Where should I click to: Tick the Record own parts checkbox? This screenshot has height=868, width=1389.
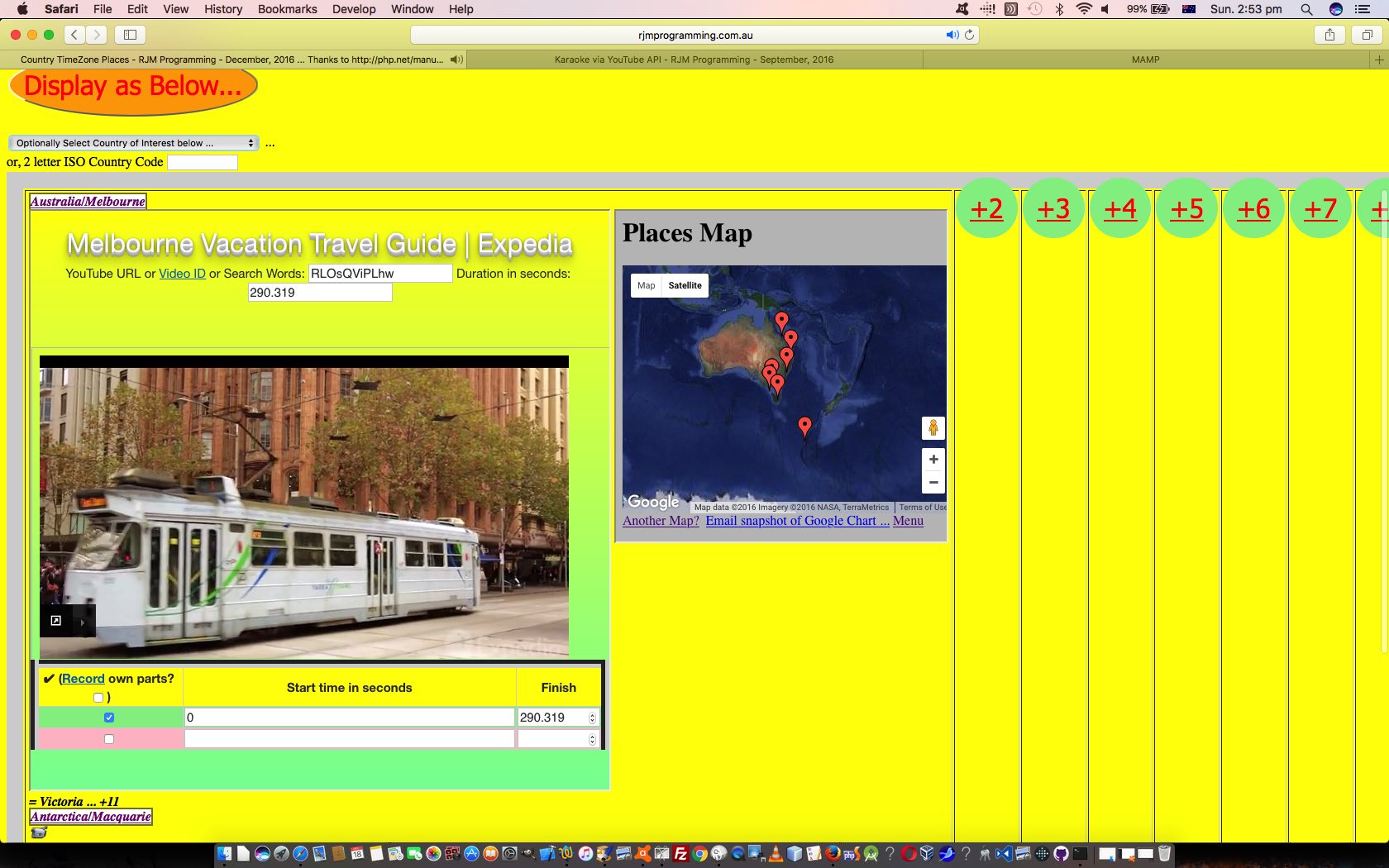[x=98, y=698]
